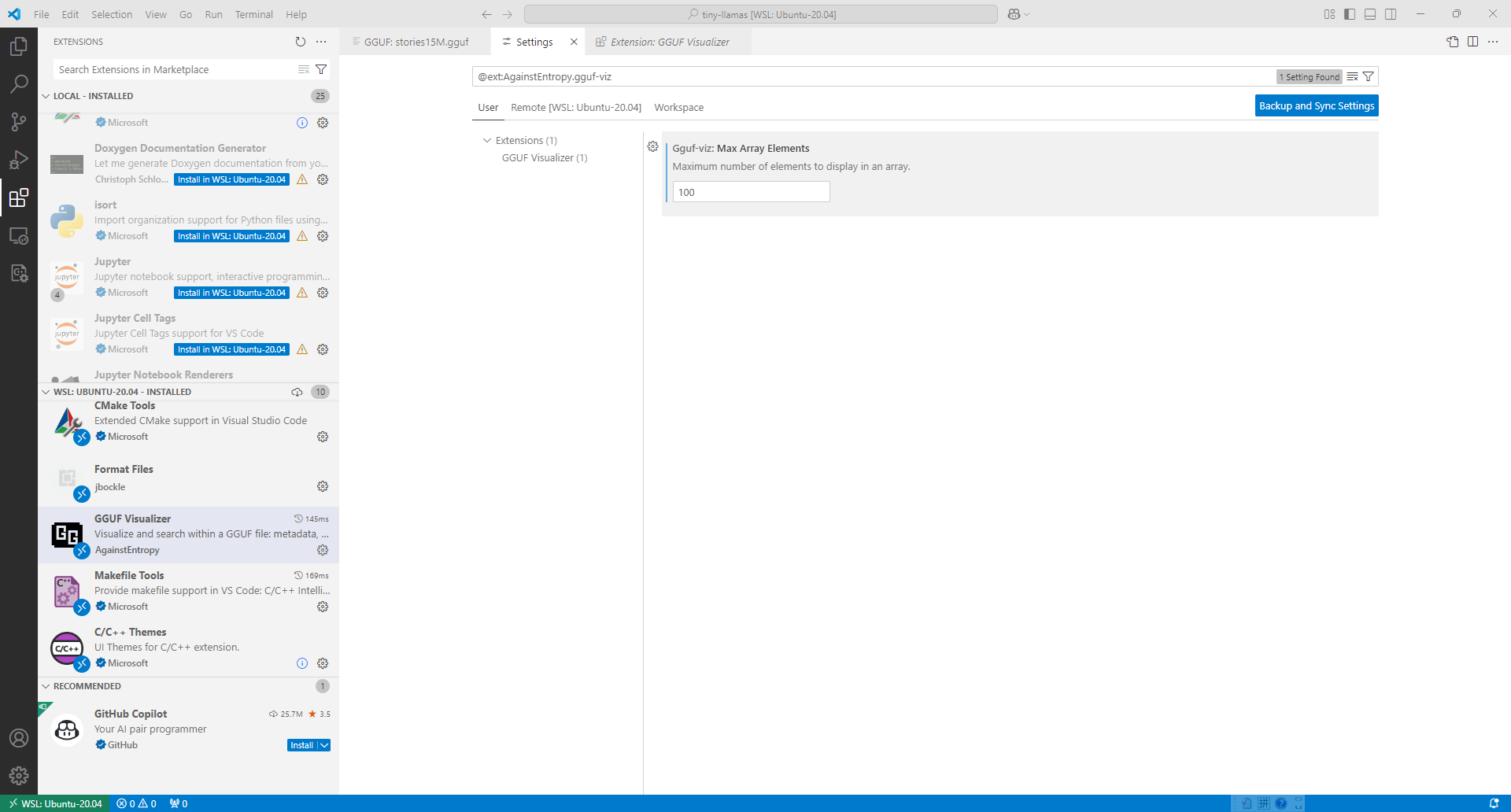Toggle the bottom panel layout
The width and height of the screenshot is (1511, 812).
coord(1370,14)
